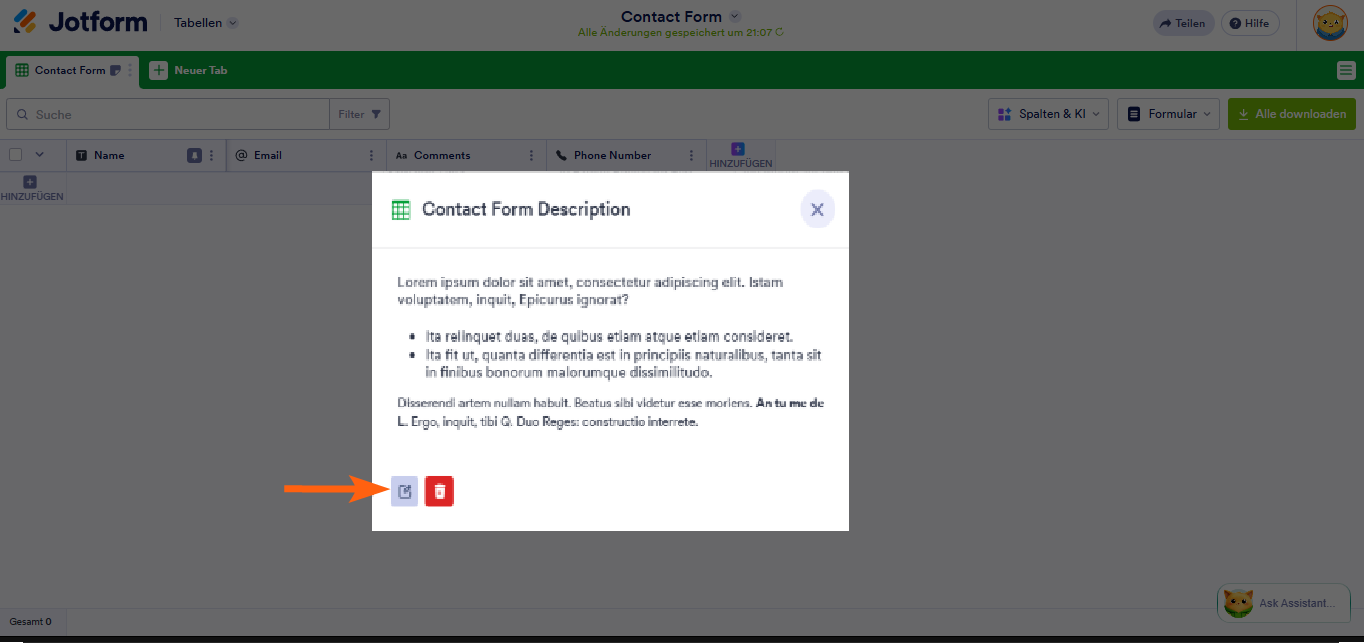Image resolution: width=1364 pixels, height=643 pixels.
Task: Close the Contact Form Description dialog
Action: point(817,209)
